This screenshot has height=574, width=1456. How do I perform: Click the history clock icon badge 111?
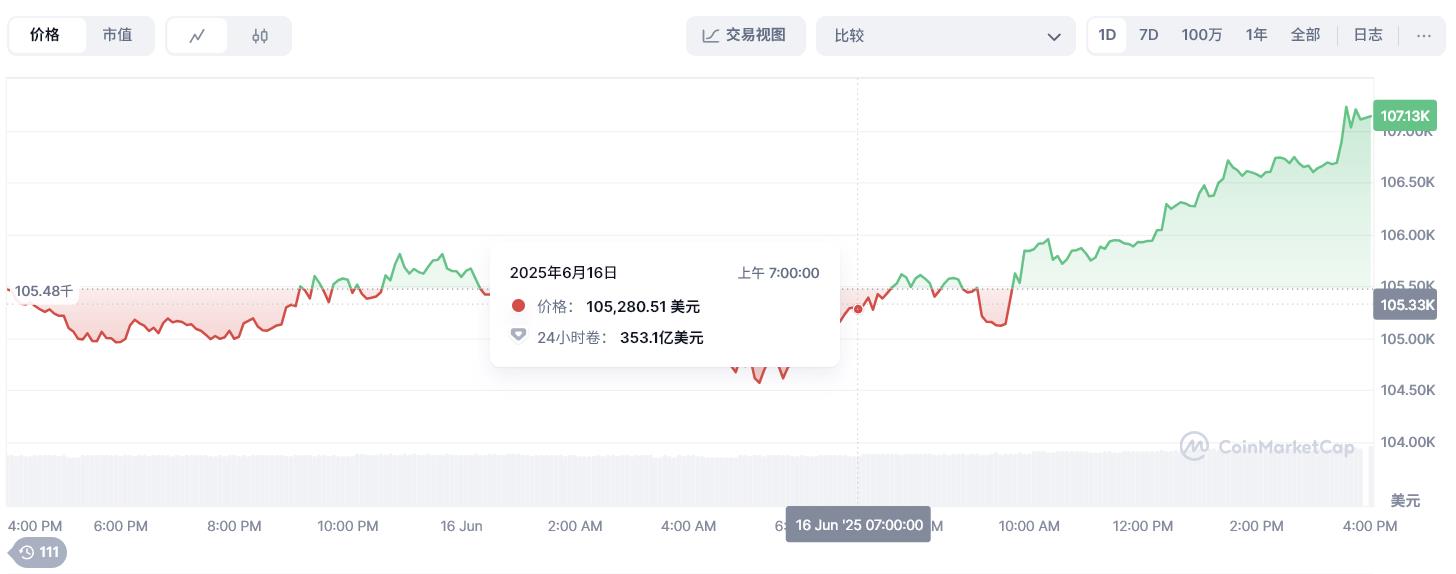pos(39,552)
